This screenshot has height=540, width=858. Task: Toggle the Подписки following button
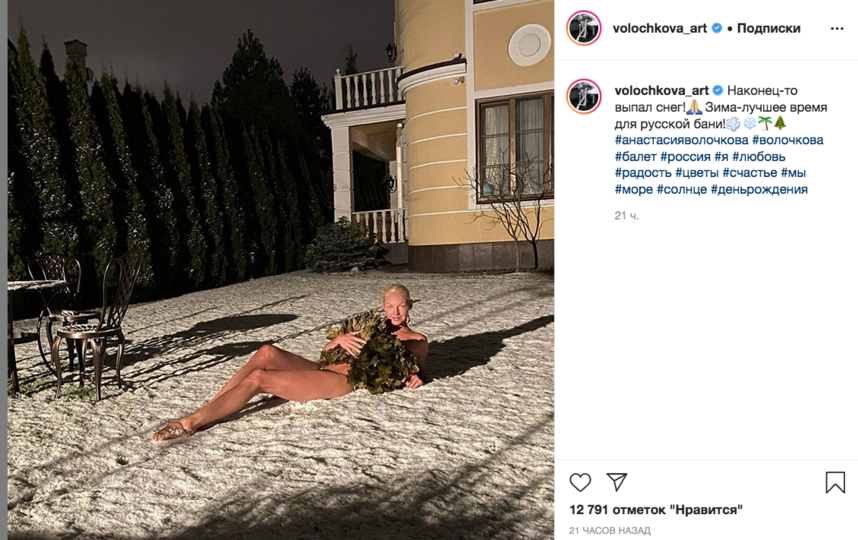point(768,28)
